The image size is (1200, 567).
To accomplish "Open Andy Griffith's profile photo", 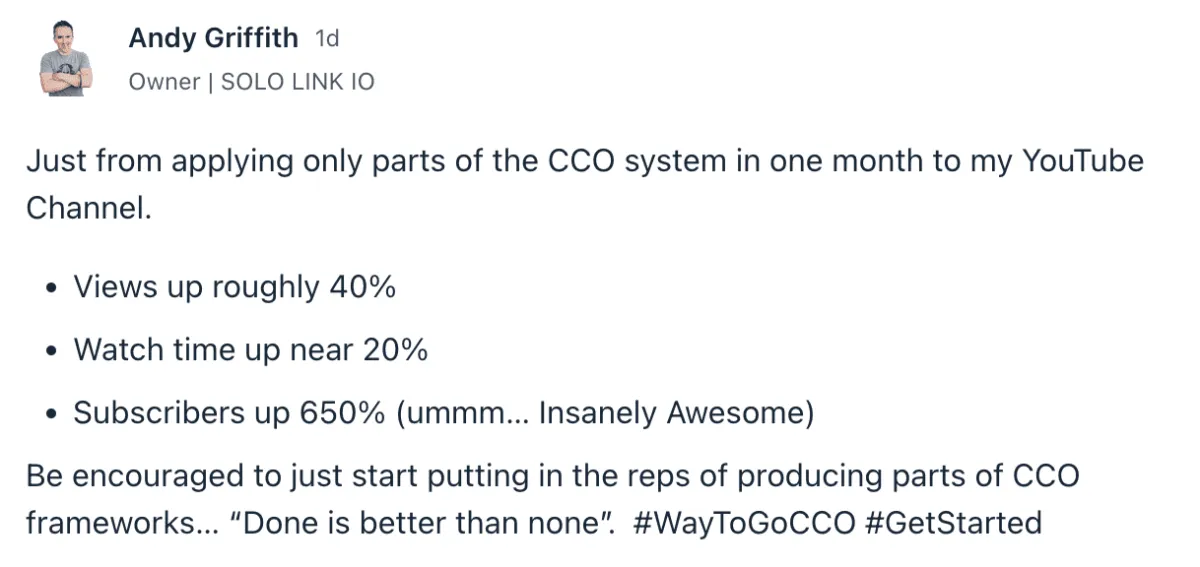I will (x=66, y=60).
